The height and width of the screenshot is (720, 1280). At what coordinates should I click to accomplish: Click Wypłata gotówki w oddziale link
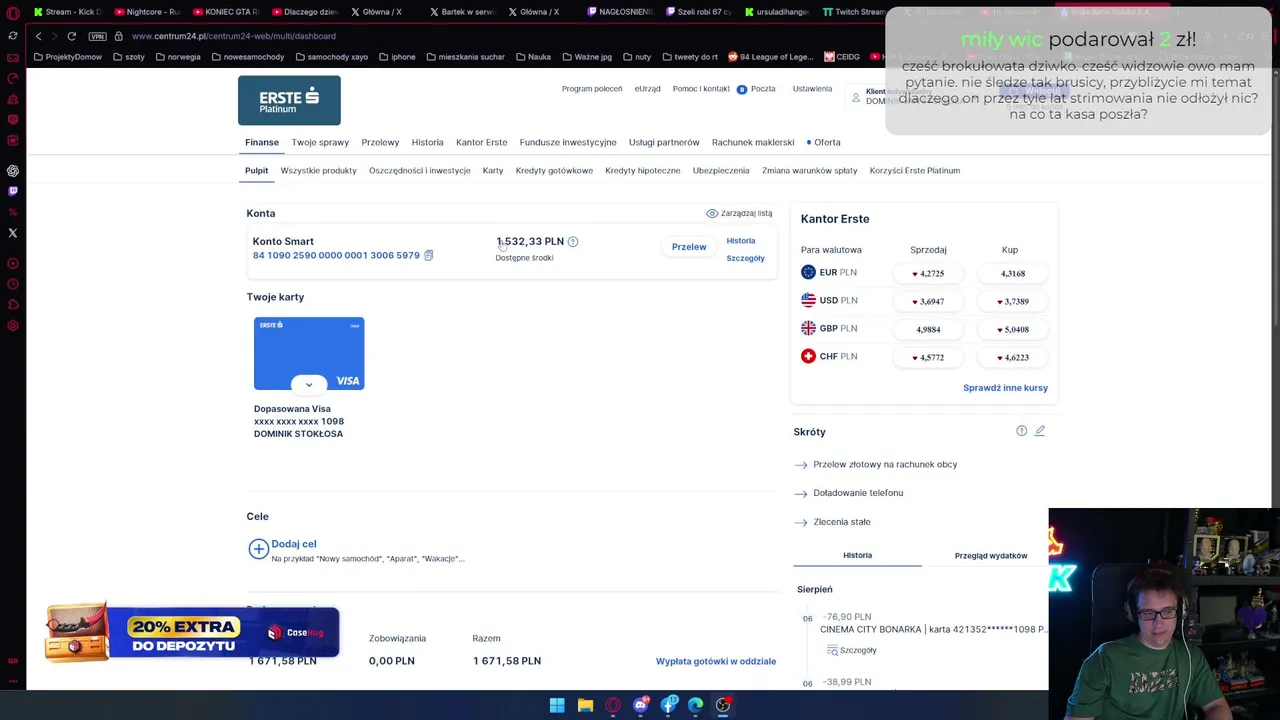tap(716, 662)
